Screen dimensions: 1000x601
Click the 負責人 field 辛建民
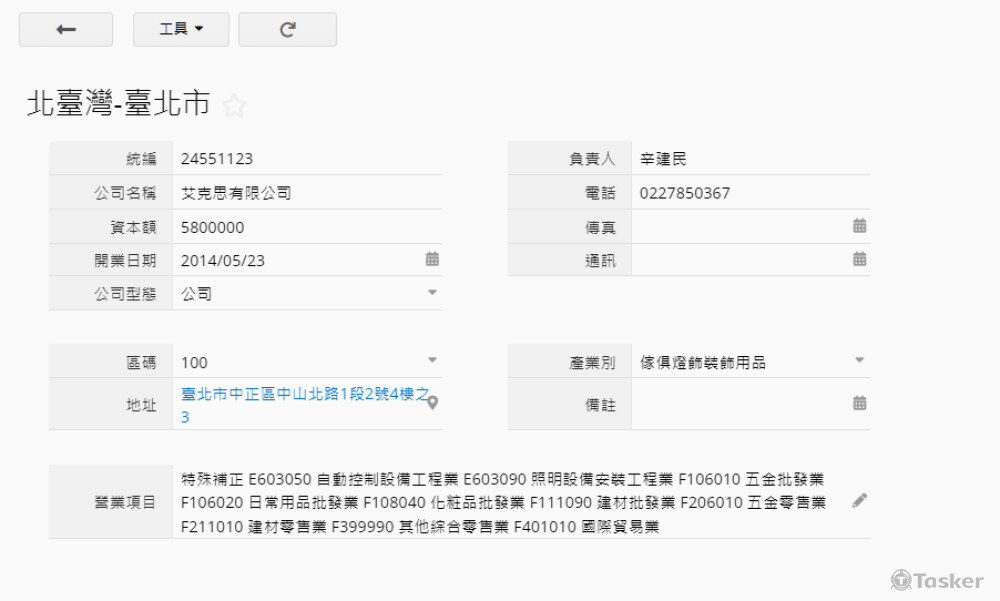pos(664,159)
